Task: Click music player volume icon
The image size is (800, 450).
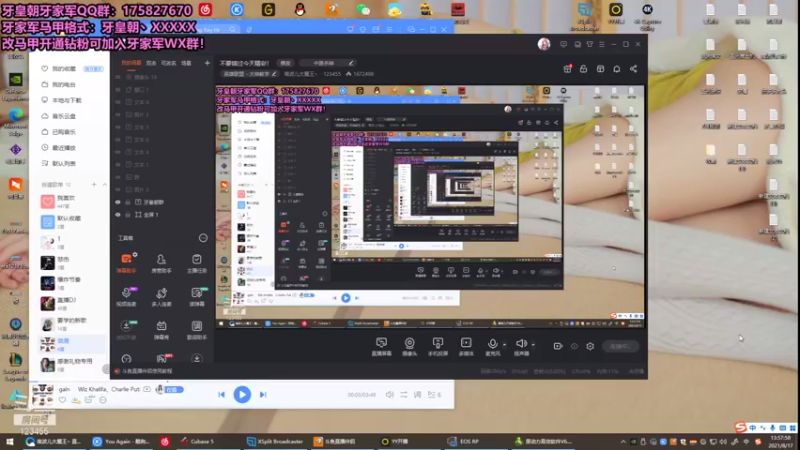Action: click(390, 394)
